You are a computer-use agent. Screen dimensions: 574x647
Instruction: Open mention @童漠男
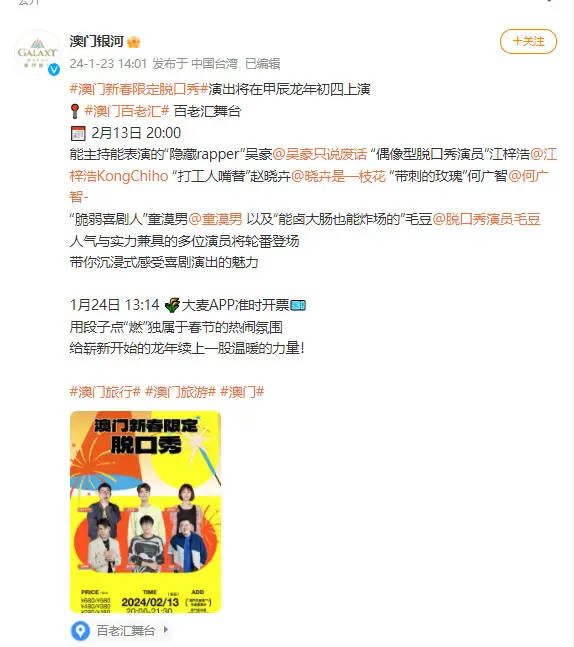(x=215, y=219)
